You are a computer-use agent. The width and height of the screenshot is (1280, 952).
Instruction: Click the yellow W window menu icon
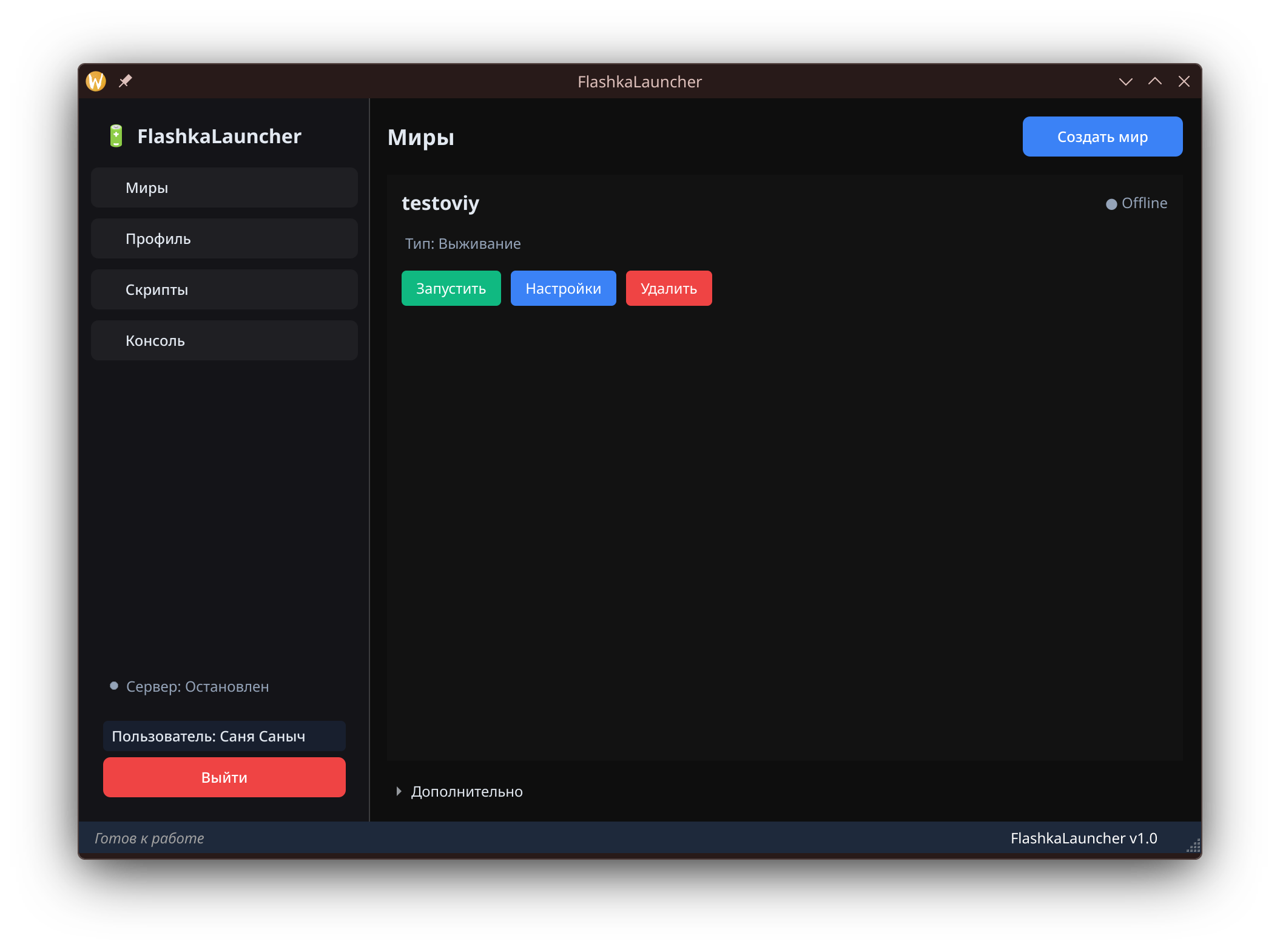pos(96,81)
